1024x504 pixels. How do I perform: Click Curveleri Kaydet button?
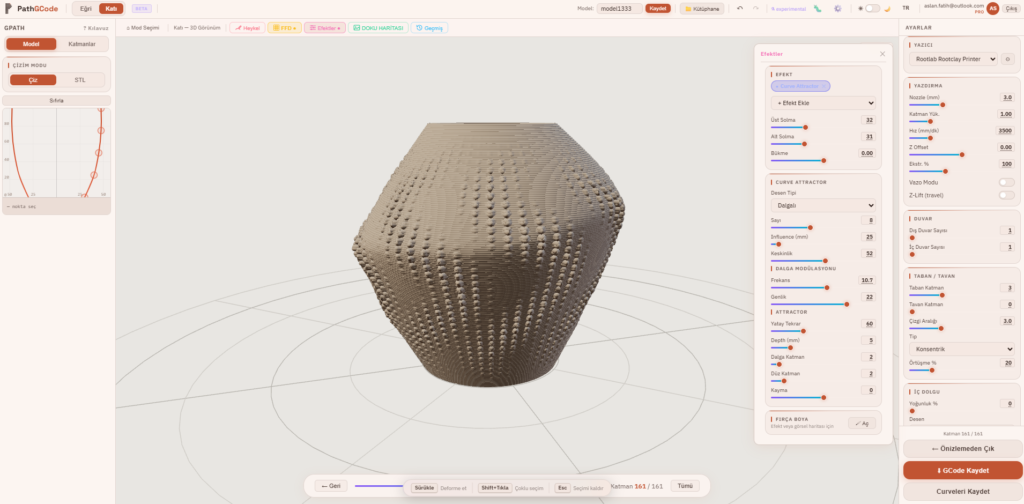click(x=963, y=491)
